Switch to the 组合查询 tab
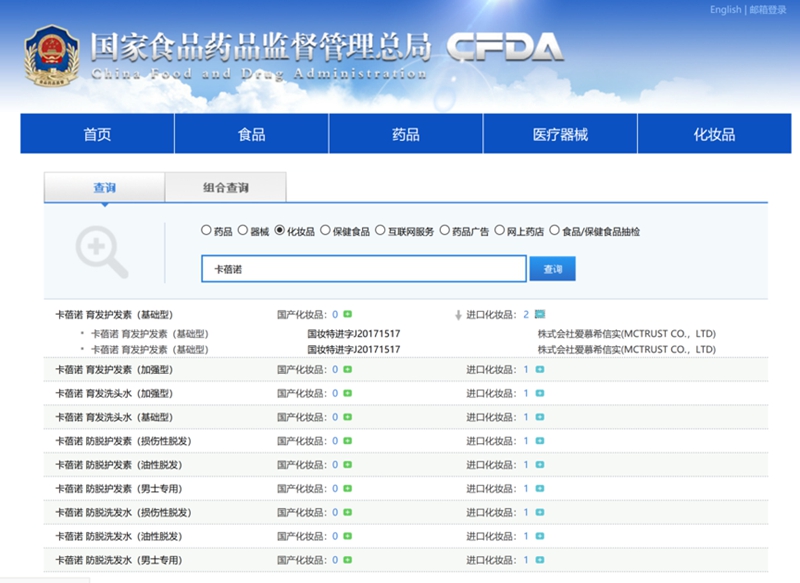Image resolution: width=800 pixels, height=583 pixels. 226,187
